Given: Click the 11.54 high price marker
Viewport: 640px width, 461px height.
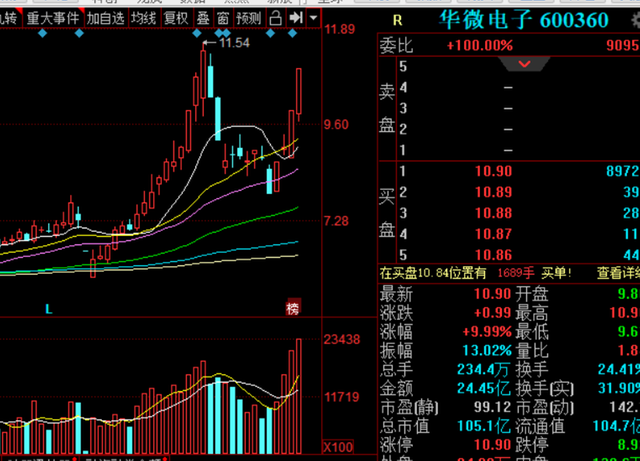Looking at the screenshot, I should click(x=232, y=43).
